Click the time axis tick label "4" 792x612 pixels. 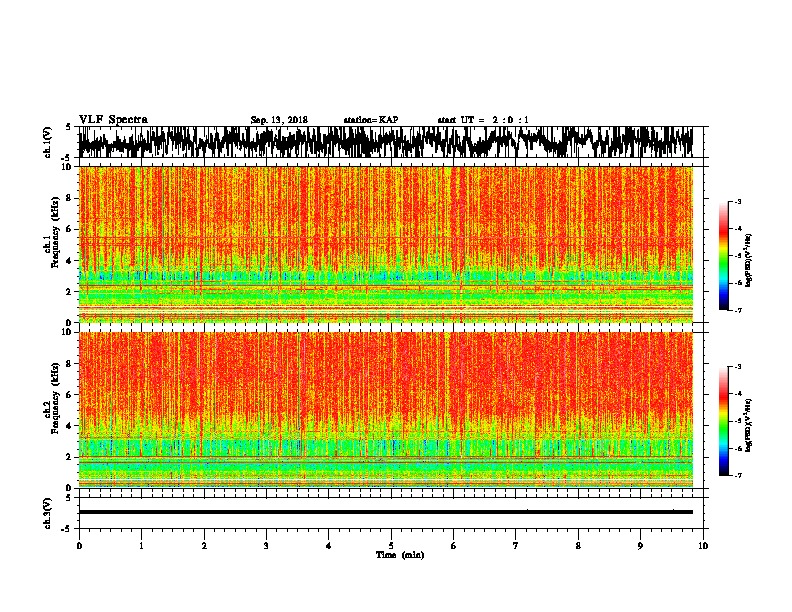pyautogui.click(x=329, y=546)
